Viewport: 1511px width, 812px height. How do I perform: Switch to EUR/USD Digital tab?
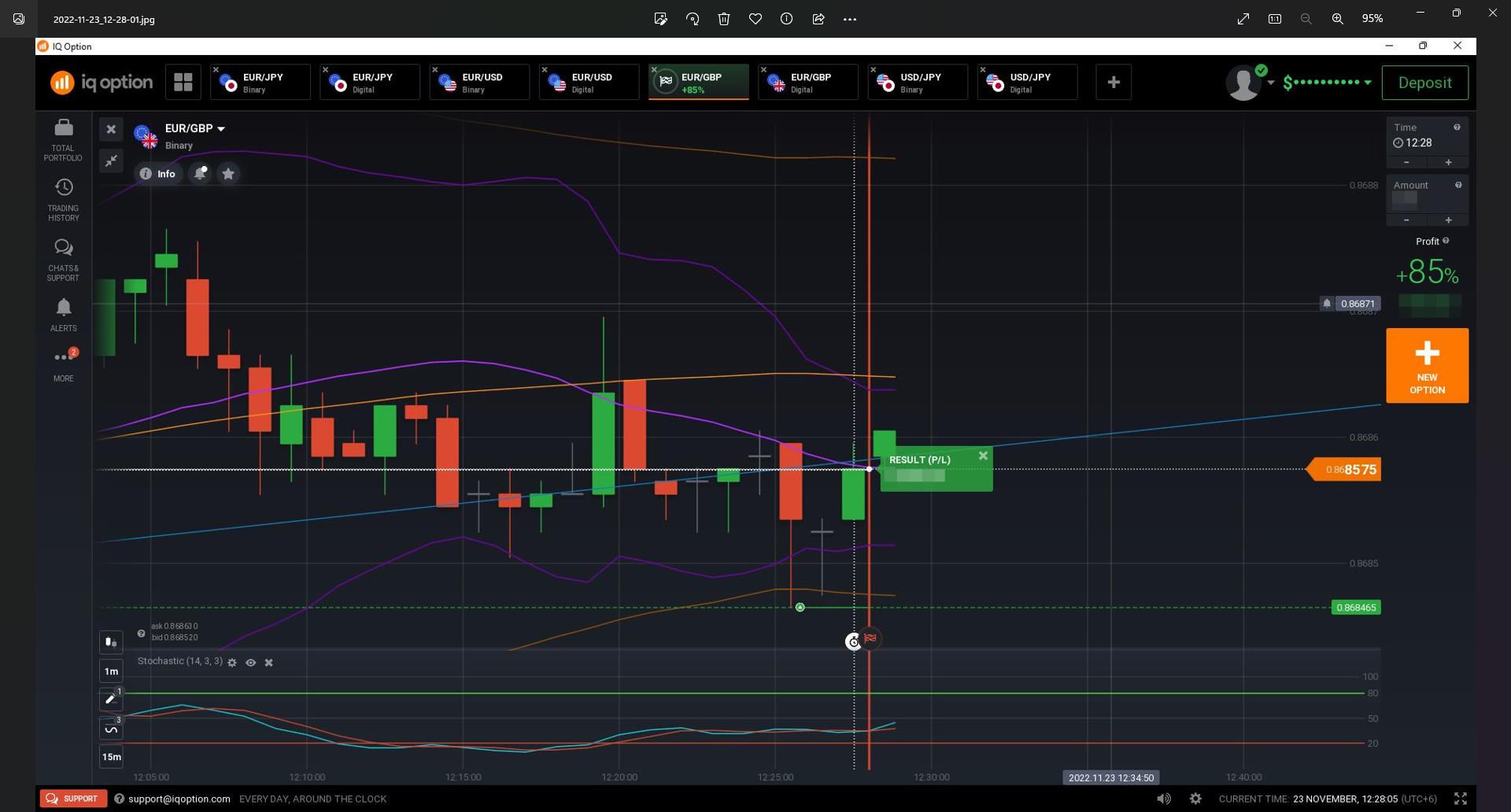pos(589,83)
